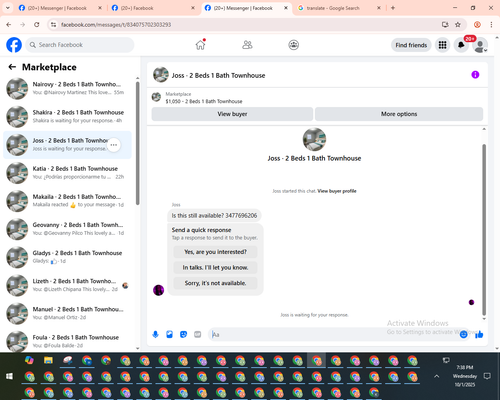Open the emoji picker icon
500x400 pixels.
pyautogui.click(x=463, y=334)
